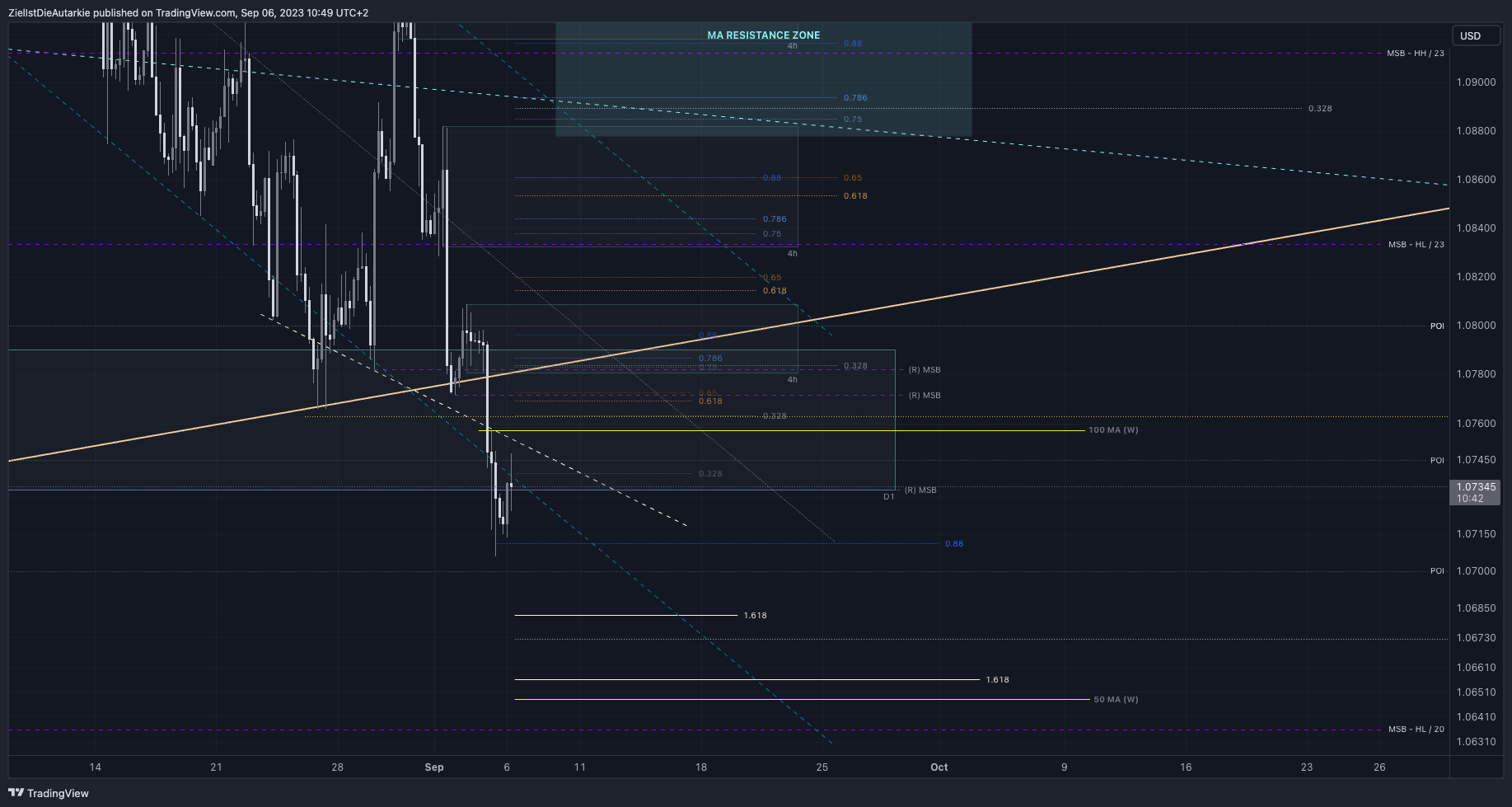Viewport: 1512px width, 807px height.
Task: Click the 1.08600 price axis label
Action: [1477, 180]
